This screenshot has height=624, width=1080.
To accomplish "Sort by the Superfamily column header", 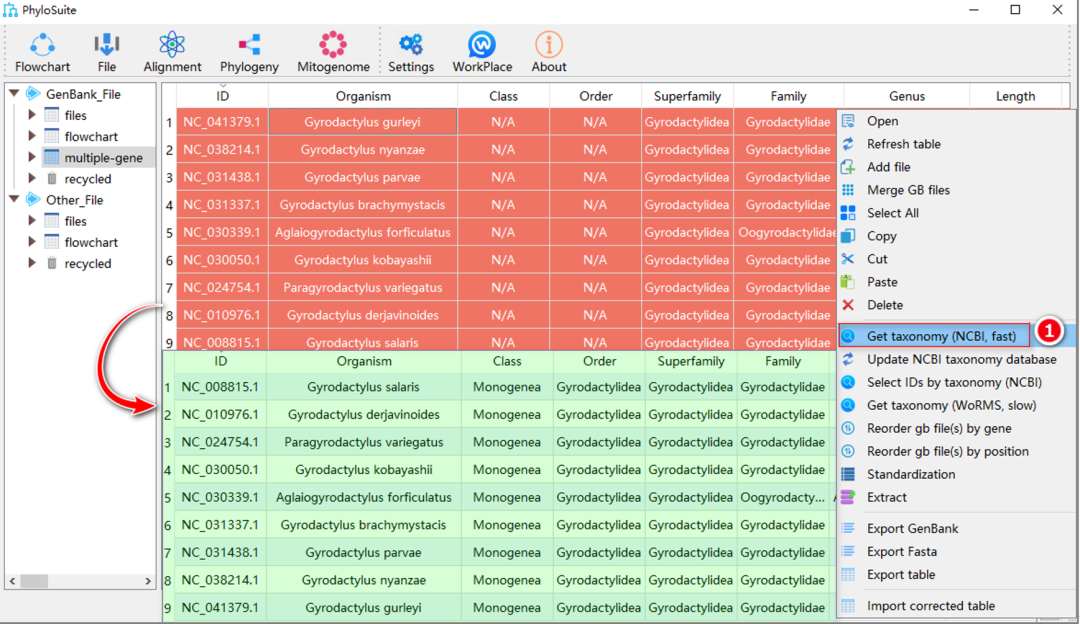I will pyautogui.click(x=687, y=96).
